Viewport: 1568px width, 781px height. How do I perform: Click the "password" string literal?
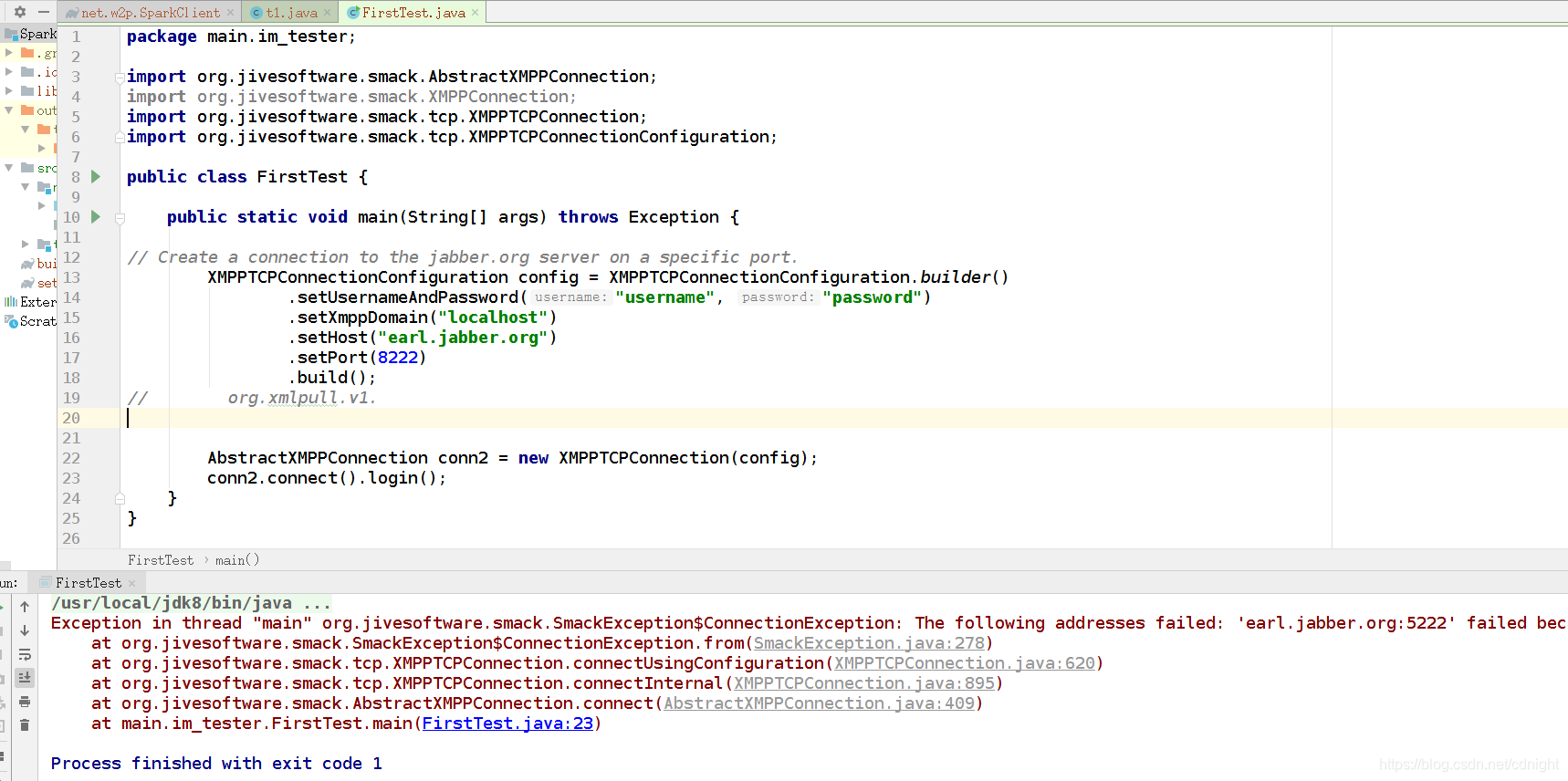872,297
